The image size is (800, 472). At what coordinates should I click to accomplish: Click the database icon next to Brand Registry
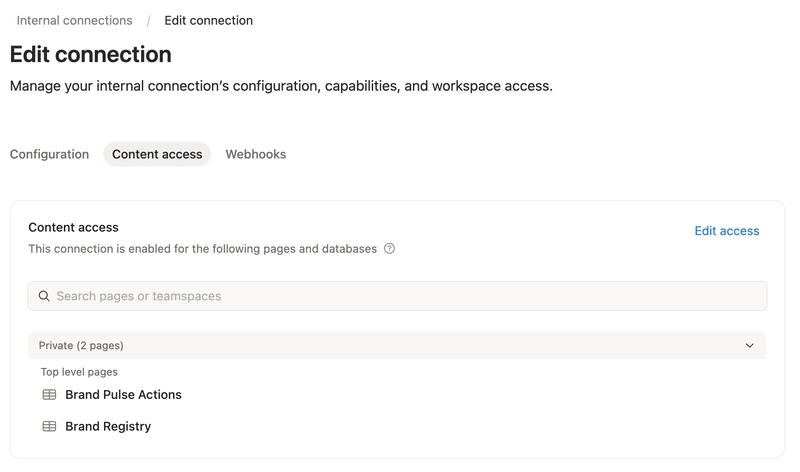[49, 426]
